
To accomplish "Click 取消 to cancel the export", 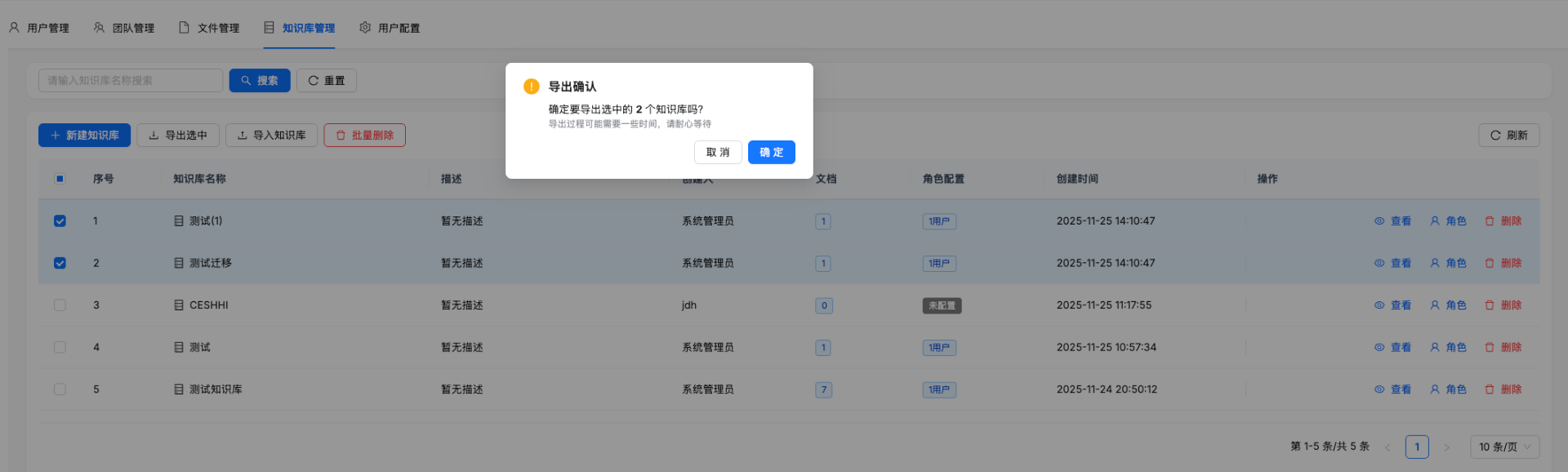I will pos(717,153).
